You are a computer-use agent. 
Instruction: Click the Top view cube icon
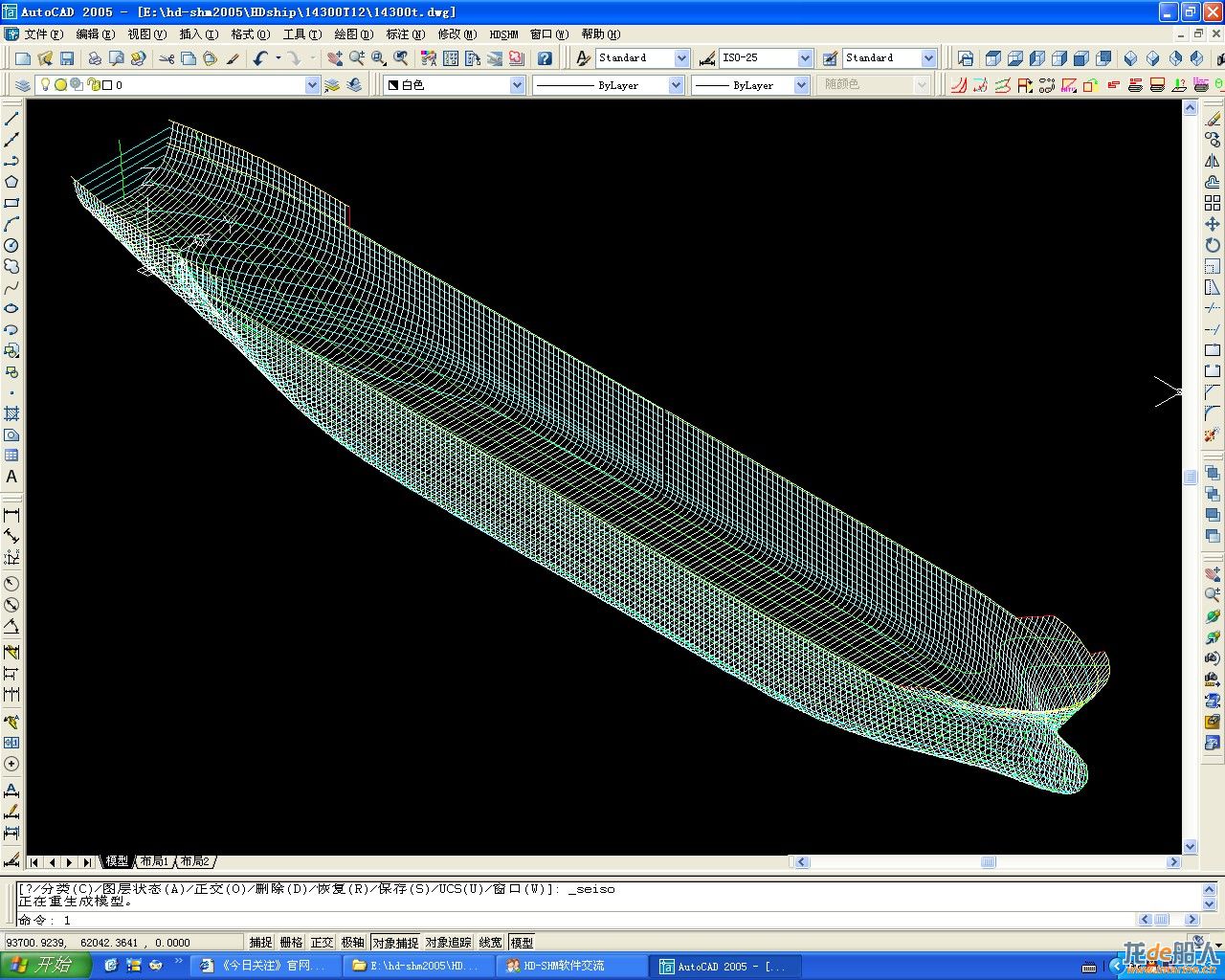tap(993, 58)
